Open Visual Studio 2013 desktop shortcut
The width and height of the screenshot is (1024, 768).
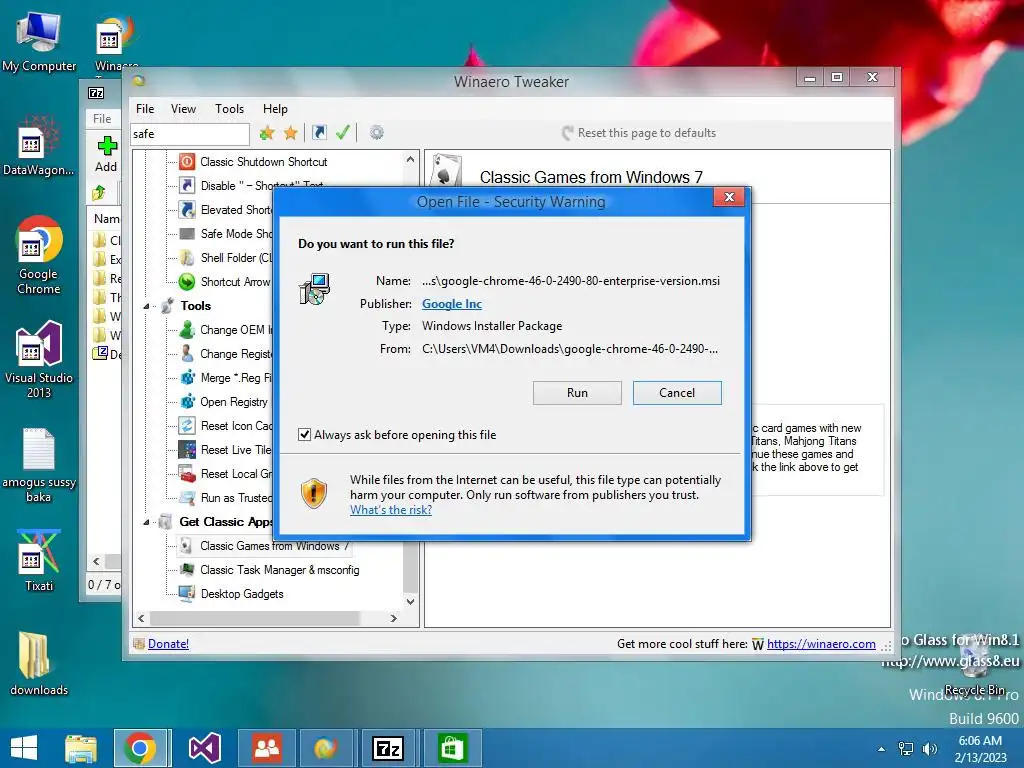39,359
